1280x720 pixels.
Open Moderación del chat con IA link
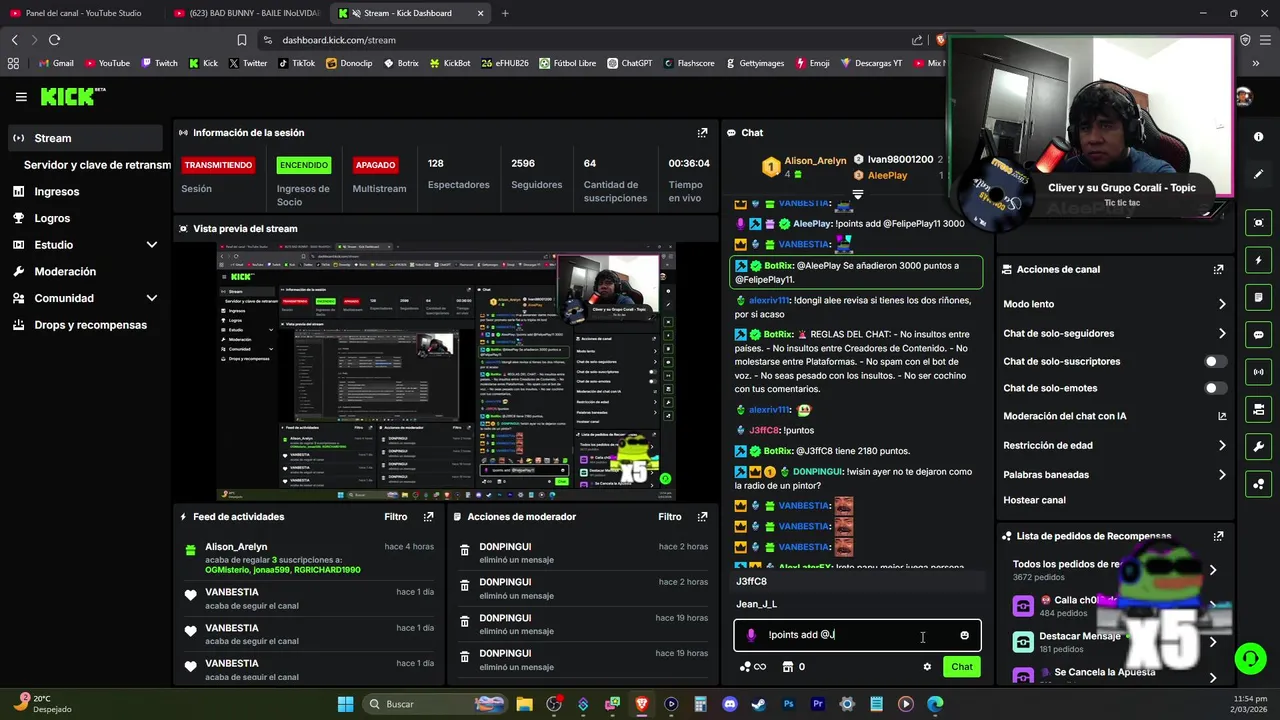[x=1114, y=416]
